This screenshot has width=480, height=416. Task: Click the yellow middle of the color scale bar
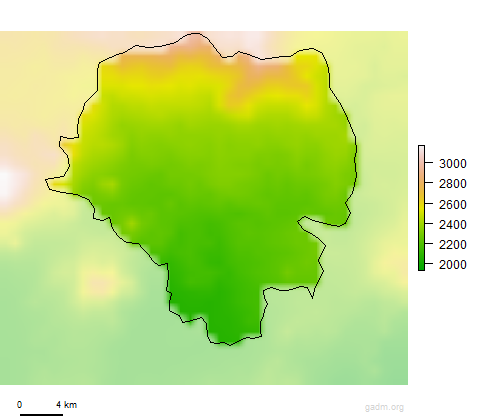tap(421, 207)
